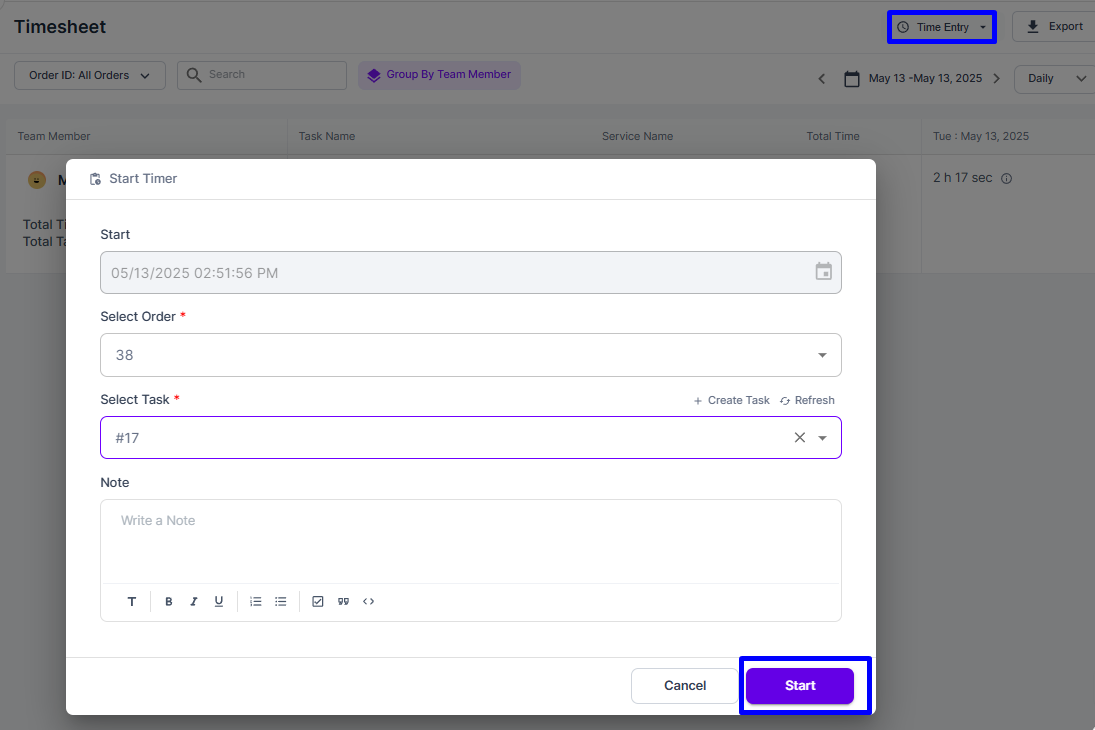The image size is (1095, 730).
Task: Click the Bold formatting icon
Action: (x=169, y=602)
